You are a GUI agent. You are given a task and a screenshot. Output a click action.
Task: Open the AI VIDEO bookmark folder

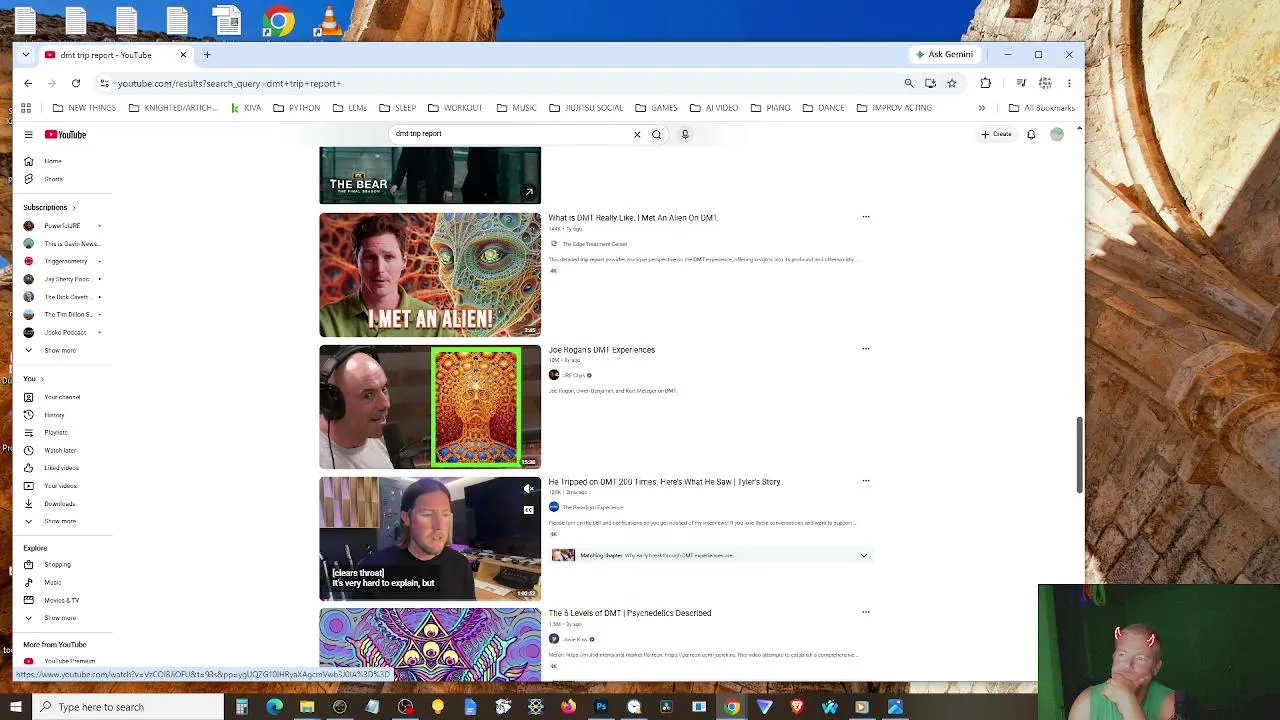coord(714,108)
